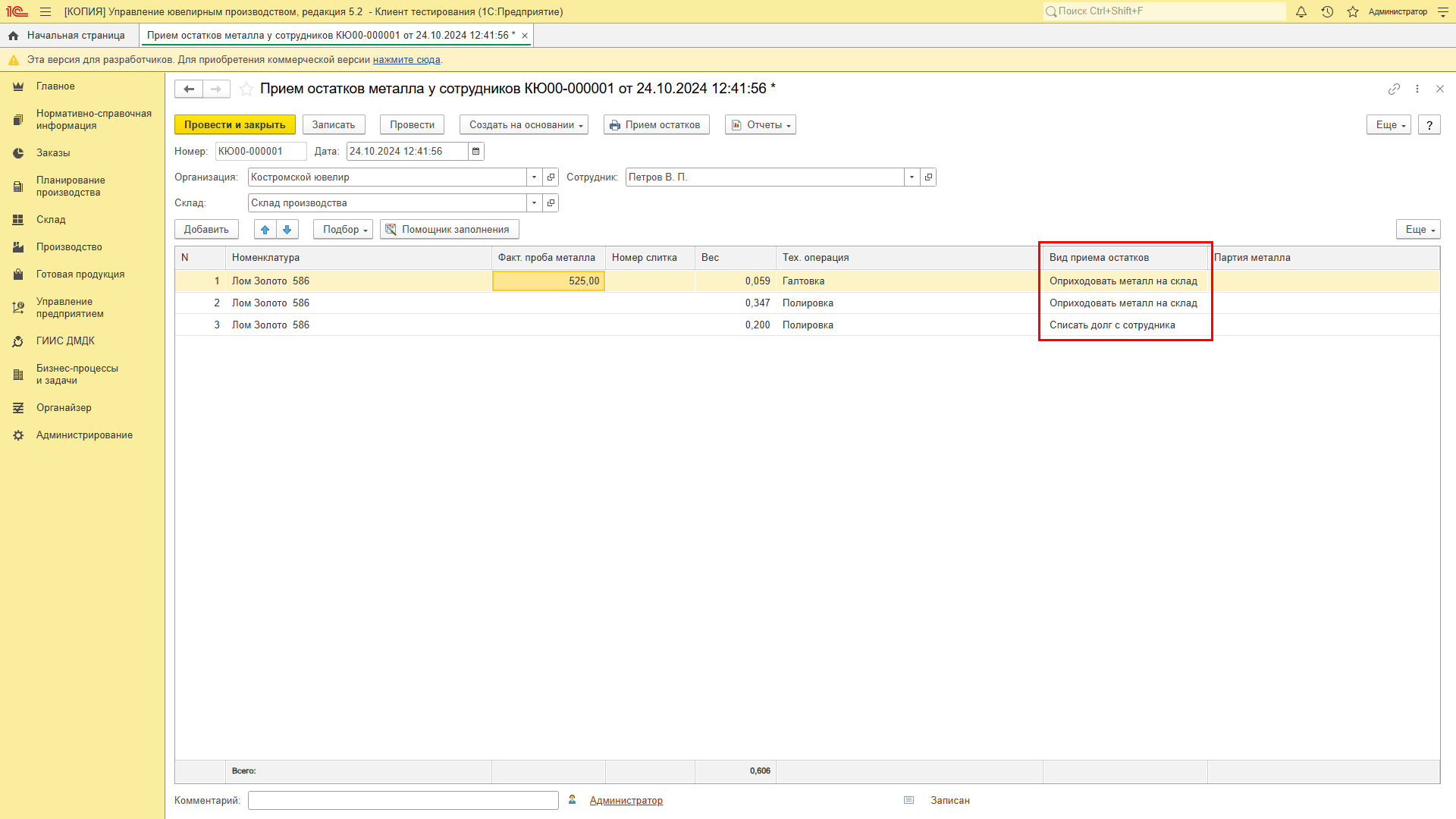Image resolution: width=1456 pixels, height=819 pixels.
Task: Click global search field
Action: 1165,11
